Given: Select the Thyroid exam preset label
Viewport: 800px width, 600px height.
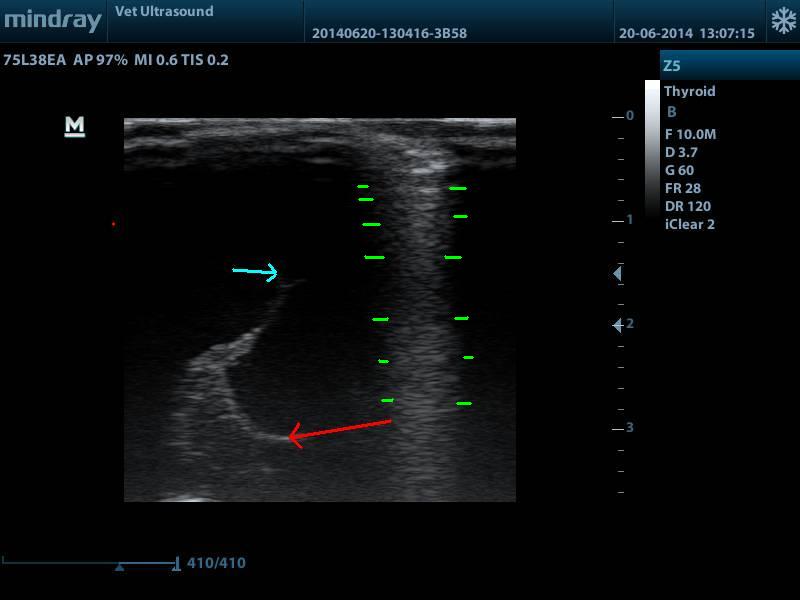Looking at the screenshot, I should 690,91.
